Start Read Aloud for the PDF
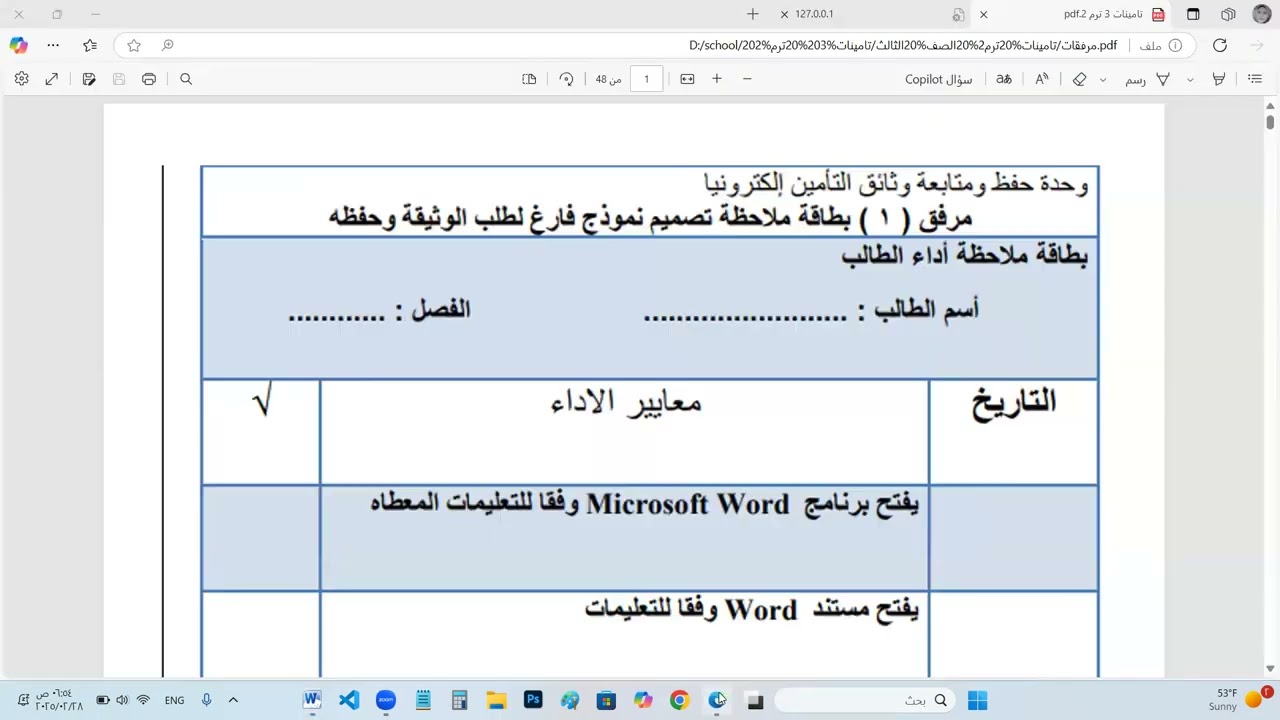The height and width of the screenshot is (720, 1280). click(1042, 79)
